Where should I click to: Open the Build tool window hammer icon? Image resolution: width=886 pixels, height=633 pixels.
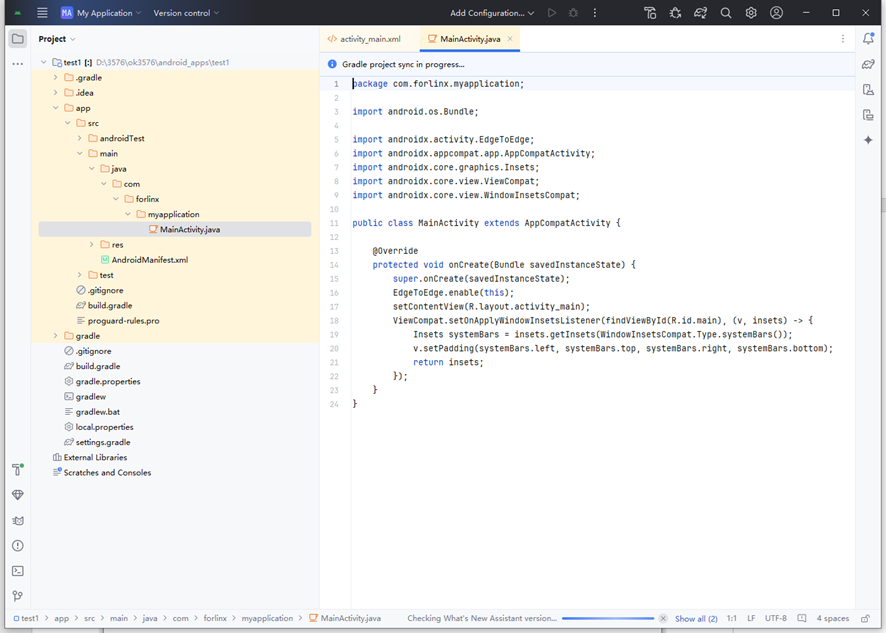coord(18,469)
